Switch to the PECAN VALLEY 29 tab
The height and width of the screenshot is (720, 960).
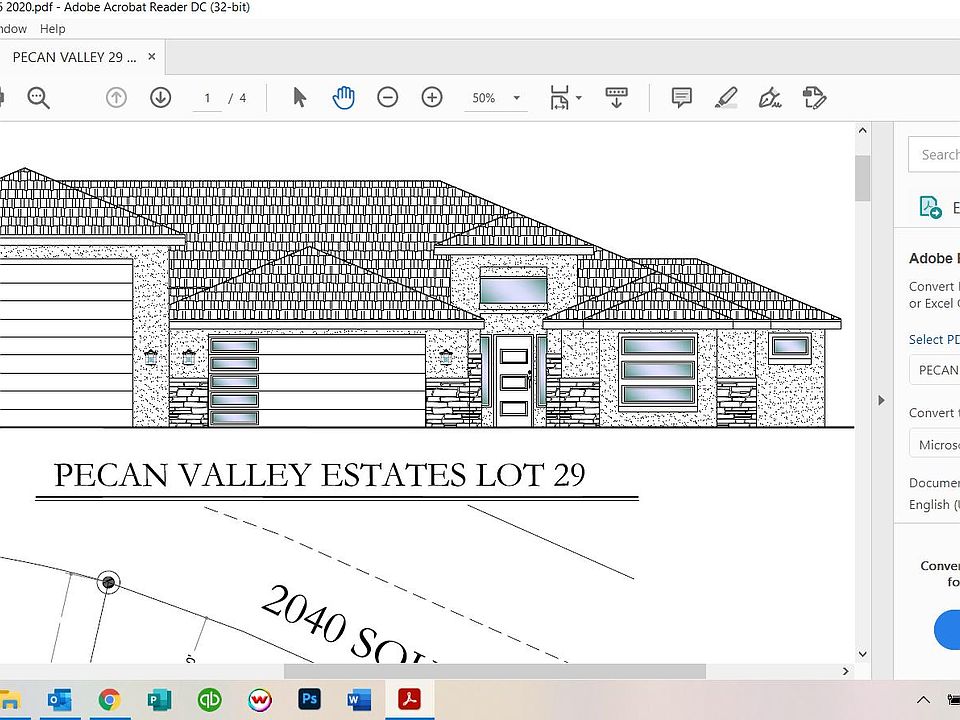click(x=68, y=58)
